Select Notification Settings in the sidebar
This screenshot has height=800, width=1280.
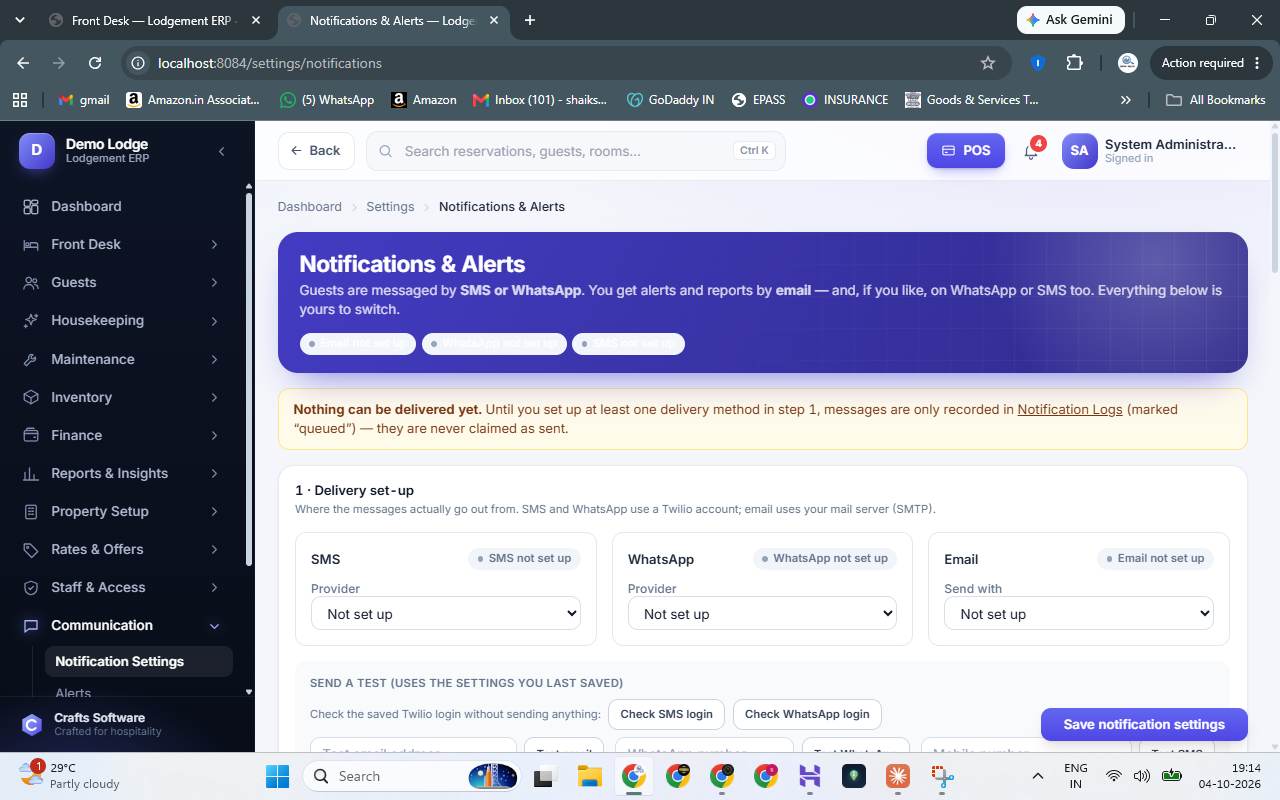(x=138, y=661)
